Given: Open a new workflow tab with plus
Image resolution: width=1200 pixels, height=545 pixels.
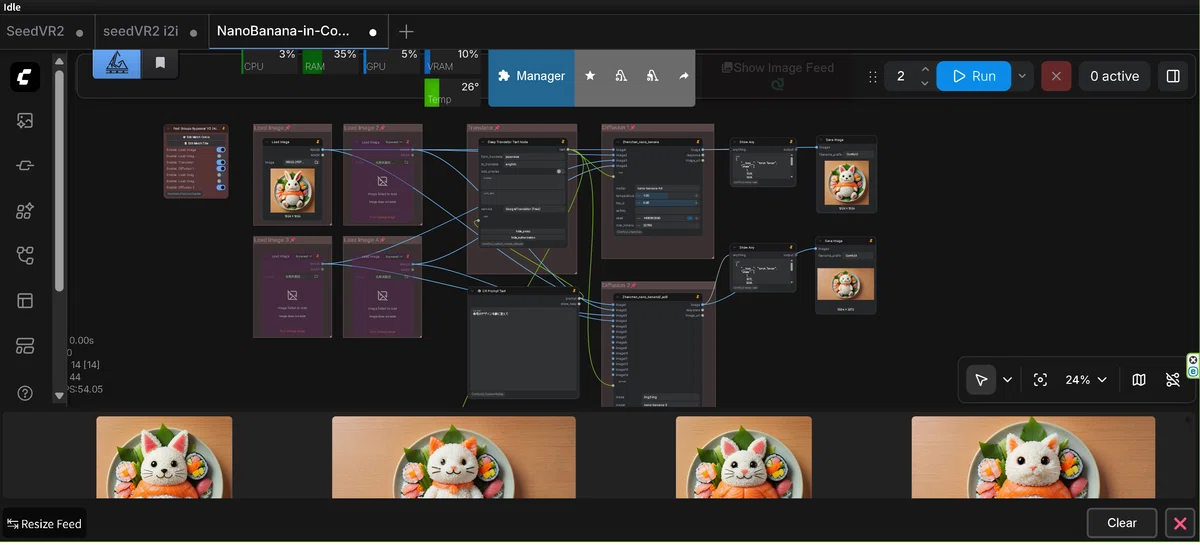Looking at the screenshot, I should tap(406, 31).
